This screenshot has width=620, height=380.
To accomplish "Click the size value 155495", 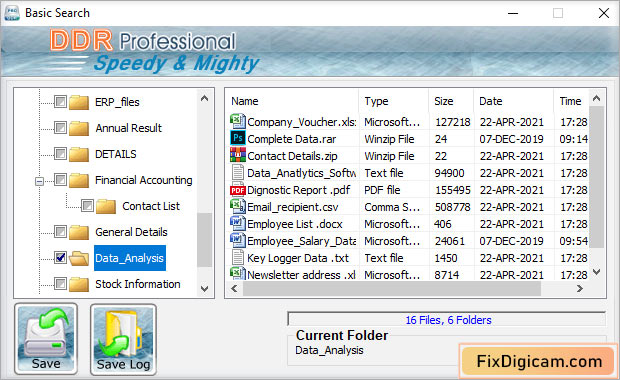I will click(x=453, y=190).
